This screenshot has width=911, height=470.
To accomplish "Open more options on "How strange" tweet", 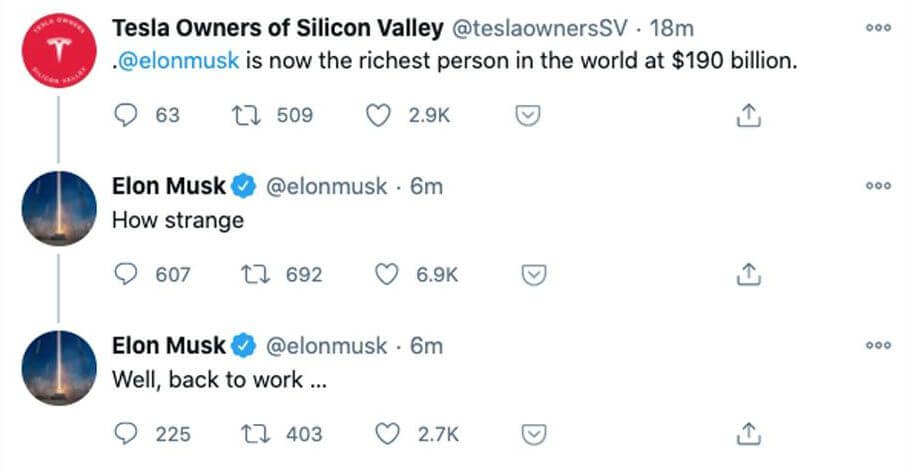I will [878, 186].
